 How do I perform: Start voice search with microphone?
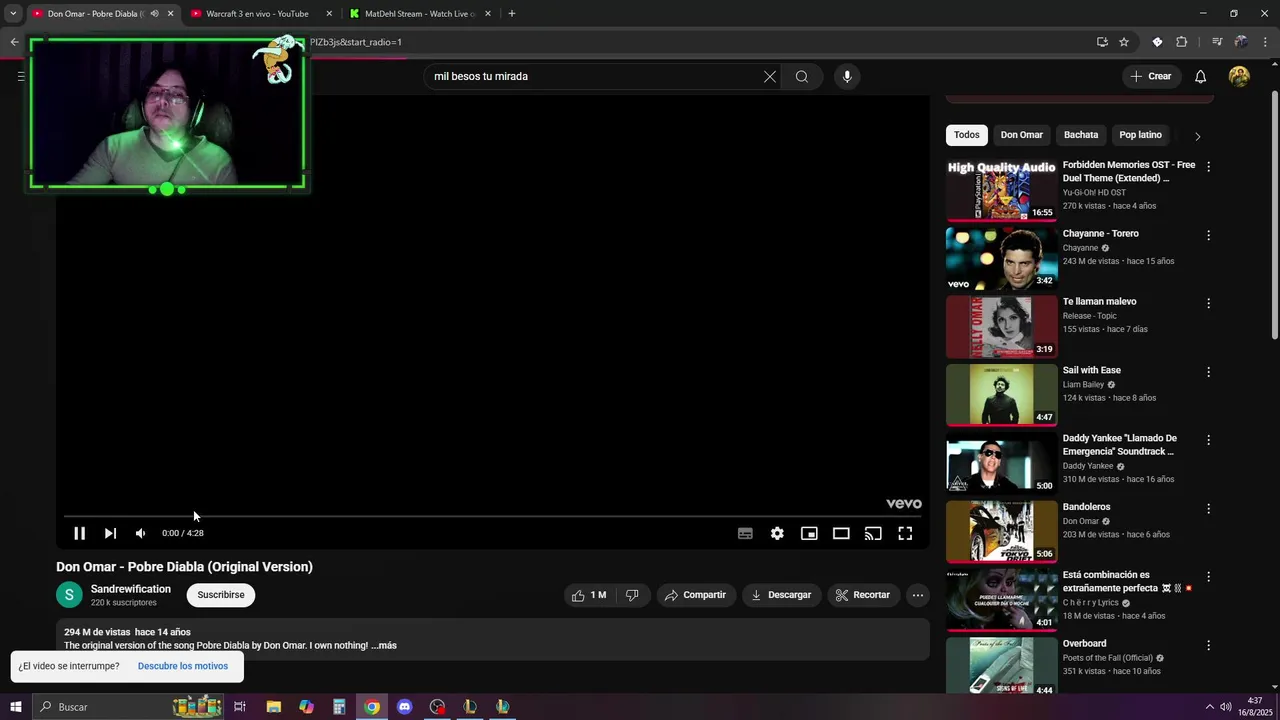click(847, 76)
